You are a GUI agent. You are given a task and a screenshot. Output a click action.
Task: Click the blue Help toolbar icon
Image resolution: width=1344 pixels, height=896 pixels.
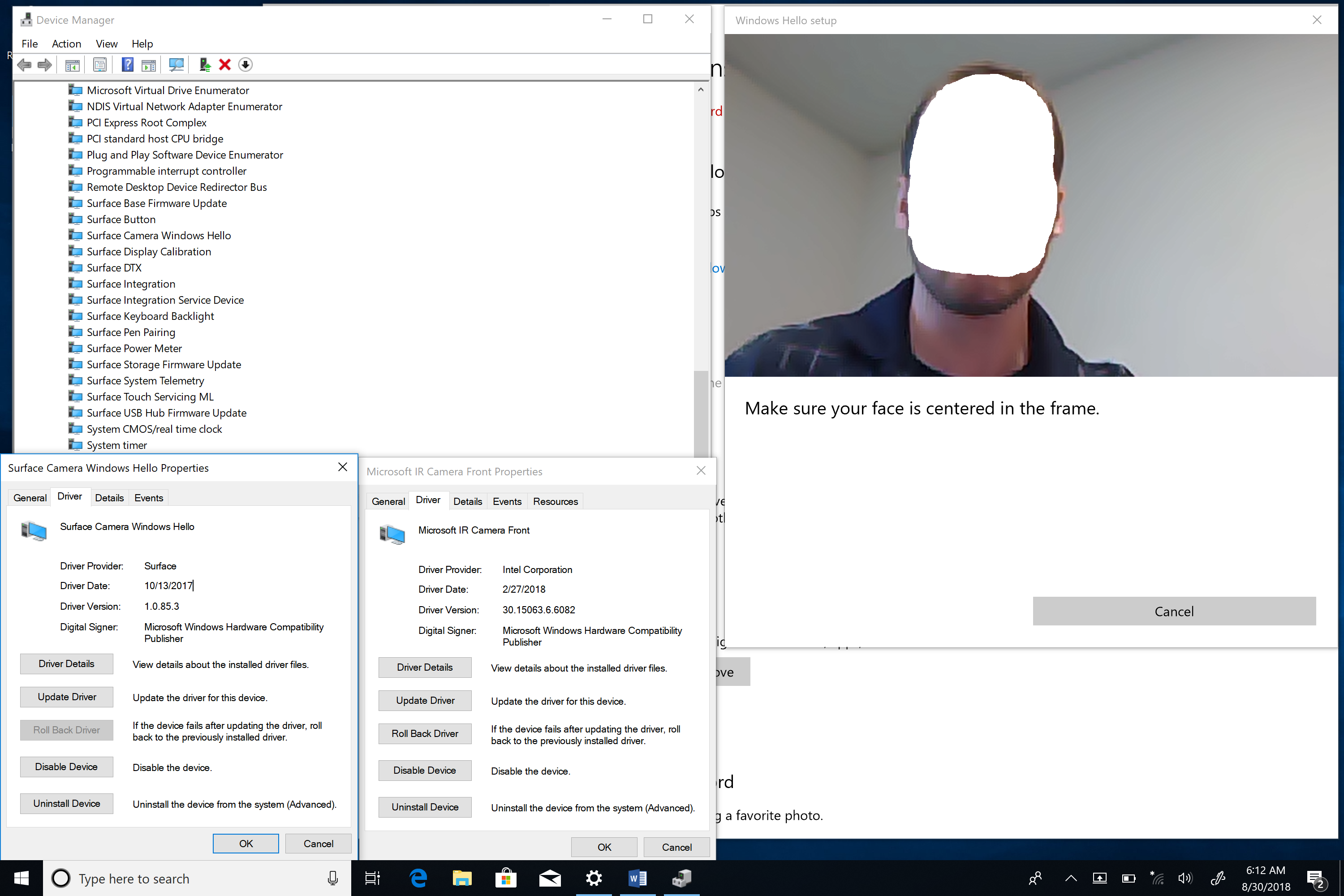(x=127, y=65)
